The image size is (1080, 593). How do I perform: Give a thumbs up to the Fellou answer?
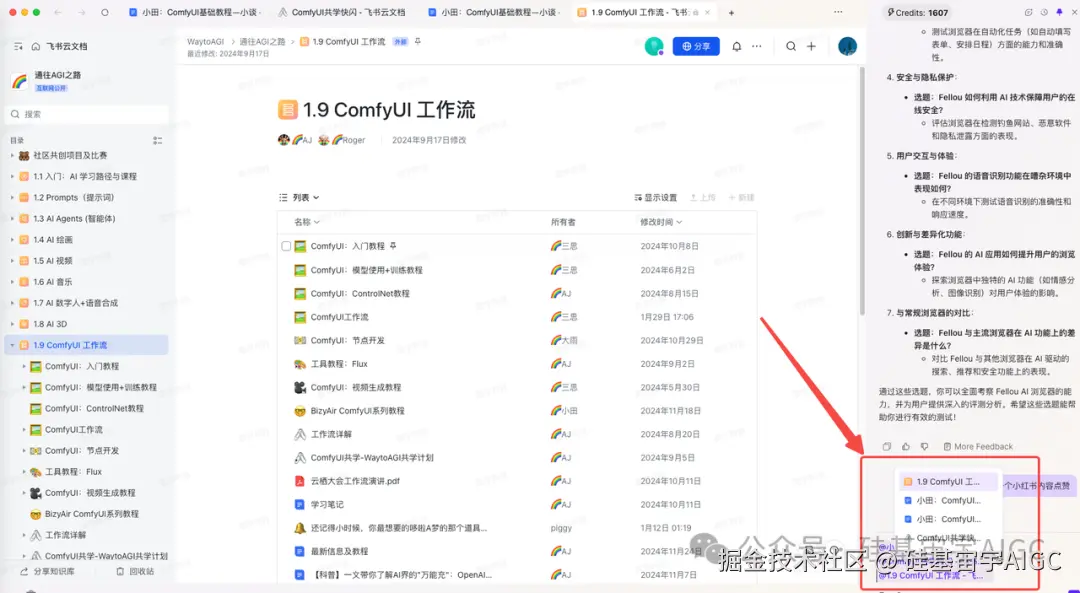click(906, 446)
